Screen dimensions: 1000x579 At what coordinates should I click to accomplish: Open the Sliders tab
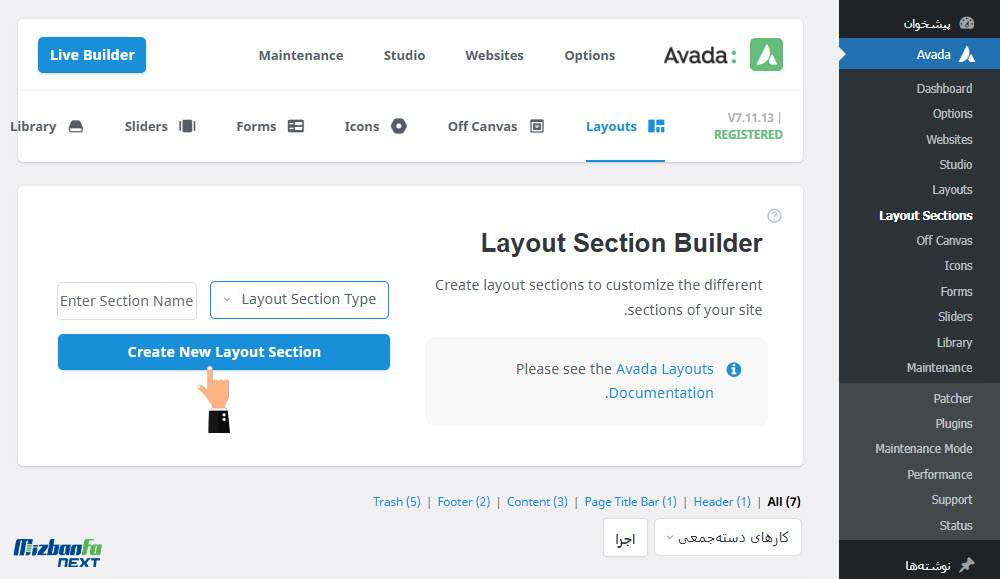tap(160, 126)
